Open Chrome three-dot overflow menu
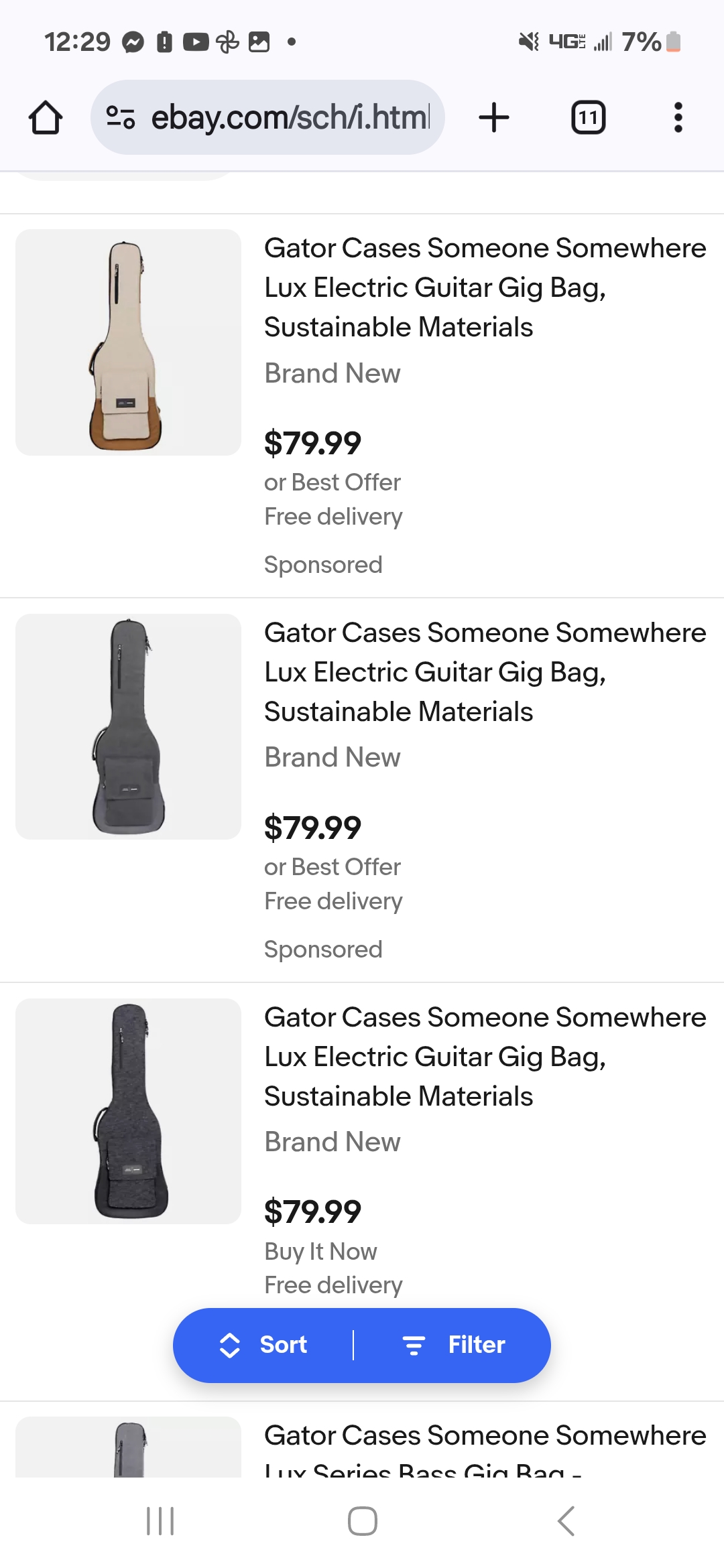This screenshot has width=724, height=1568. (x=678, y=118)
